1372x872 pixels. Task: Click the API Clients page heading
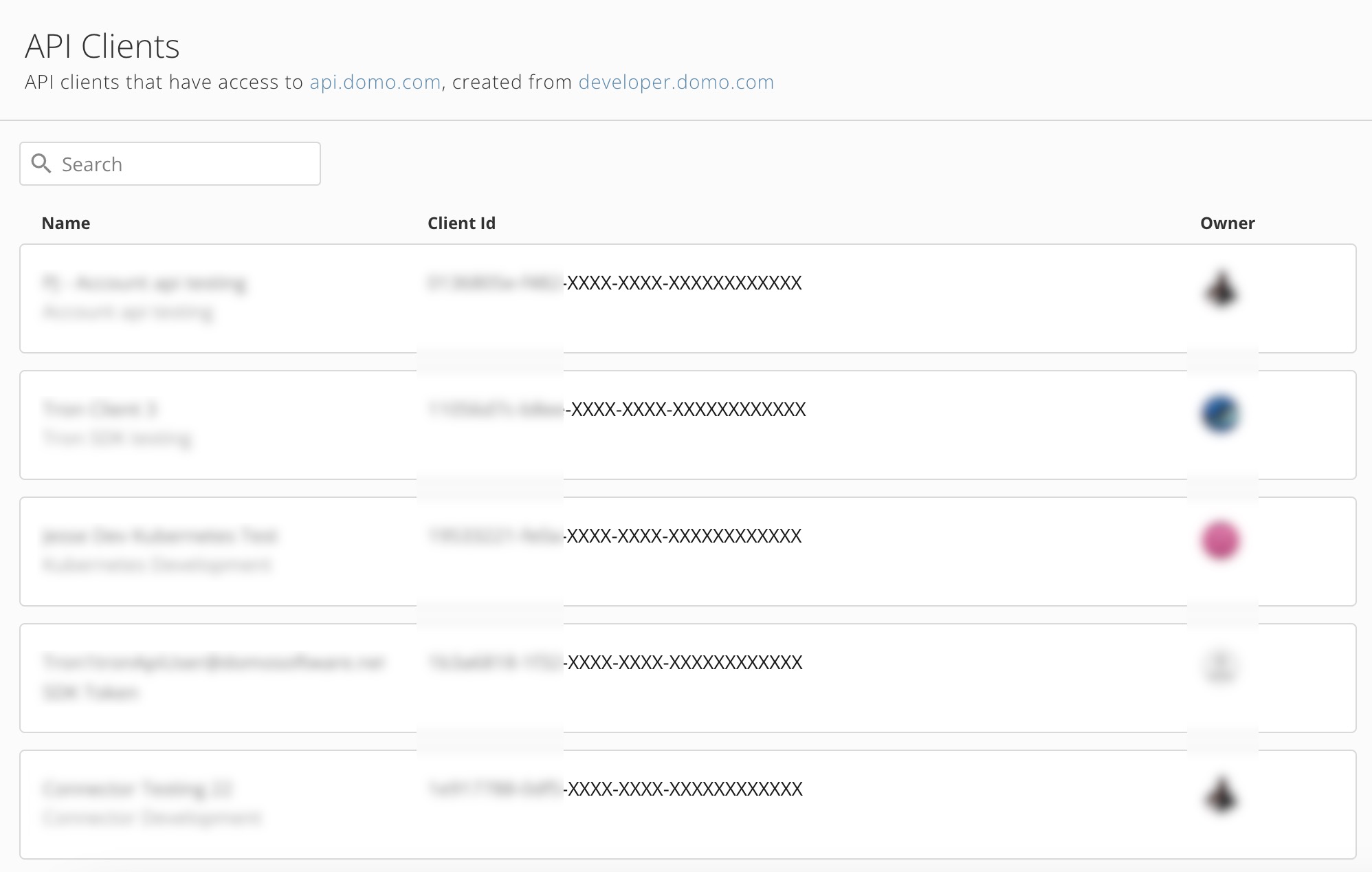[102, 46]
